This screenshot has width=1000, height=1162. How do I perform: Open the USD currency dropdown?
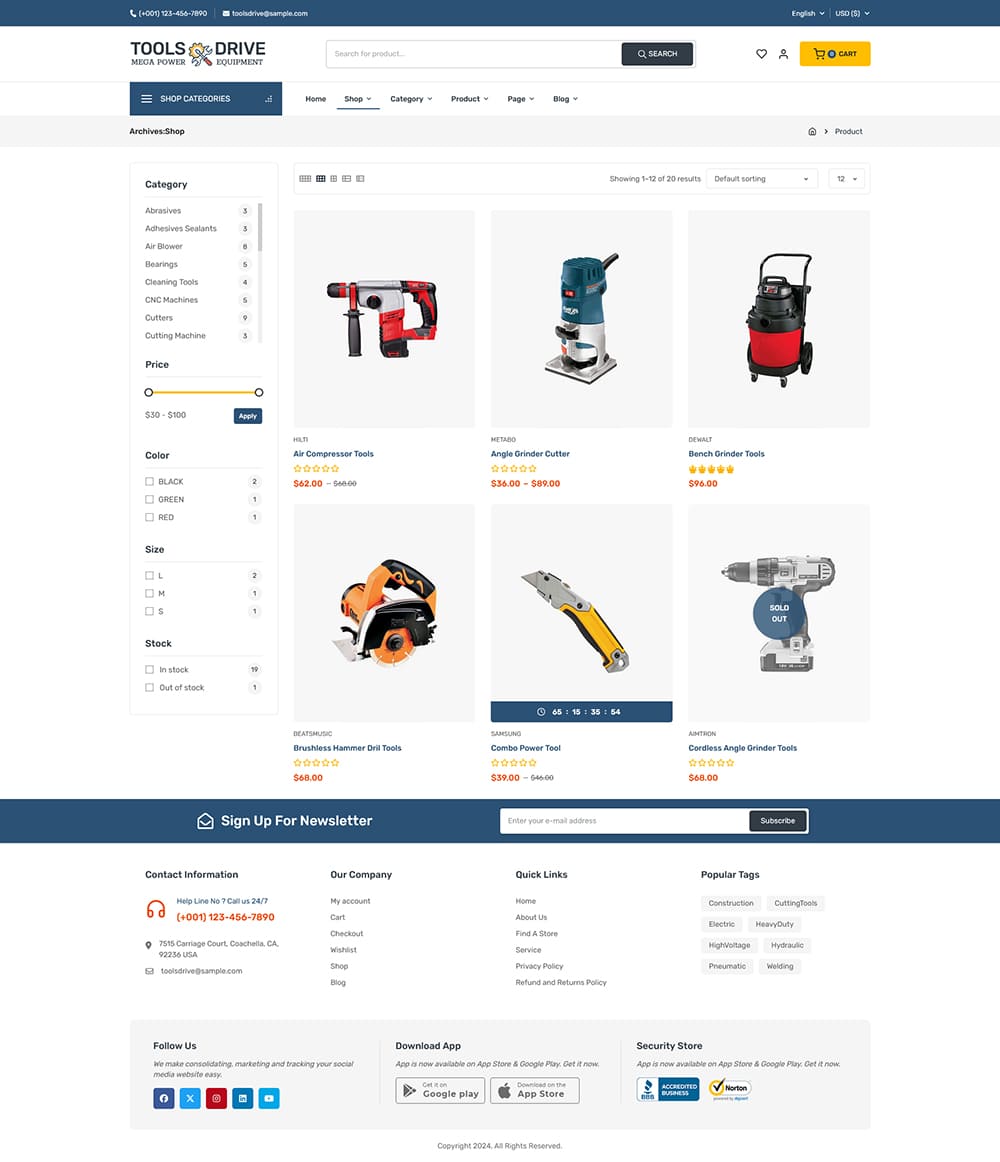pos(852,14)
